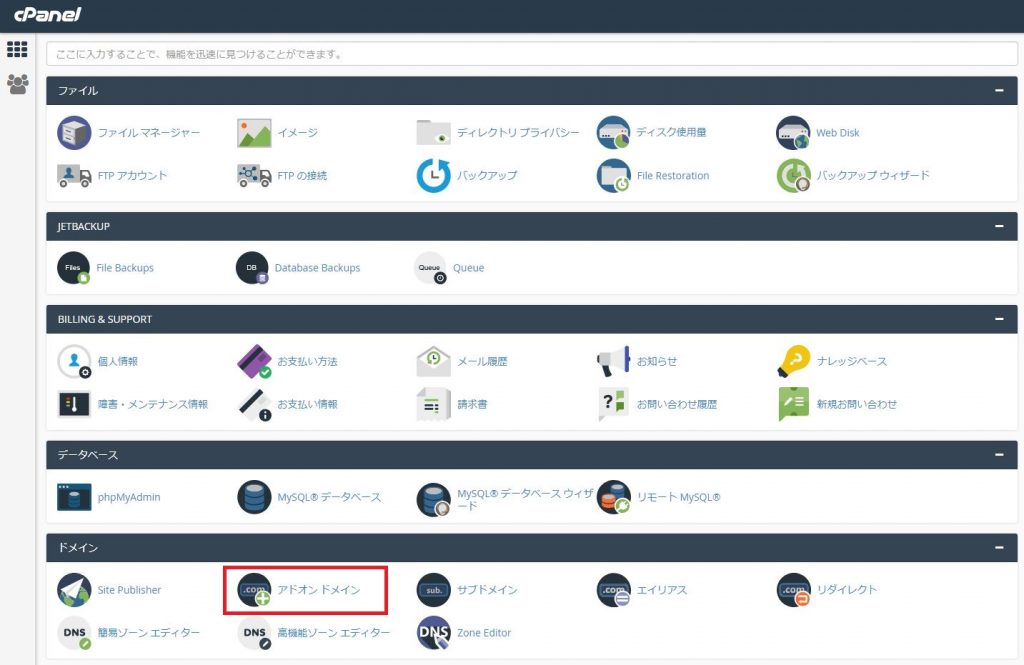This screenshot has height=665, width=1024.
Task: Click the ディスク使用量 disk usage icon
Action: pyautogui.click(x=613, y=133)
